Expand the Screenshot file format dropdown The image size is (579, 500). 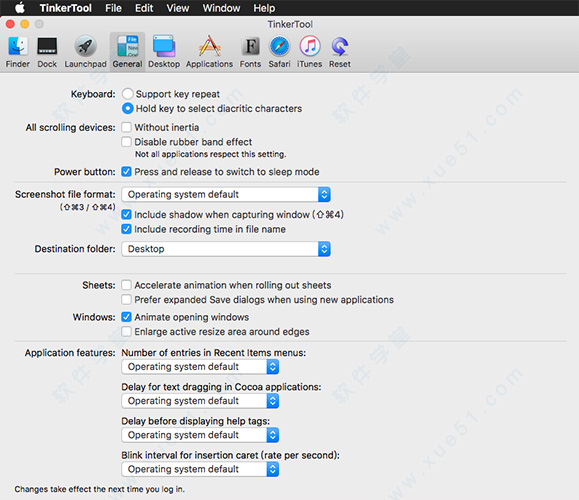click(x=226, y=194)
